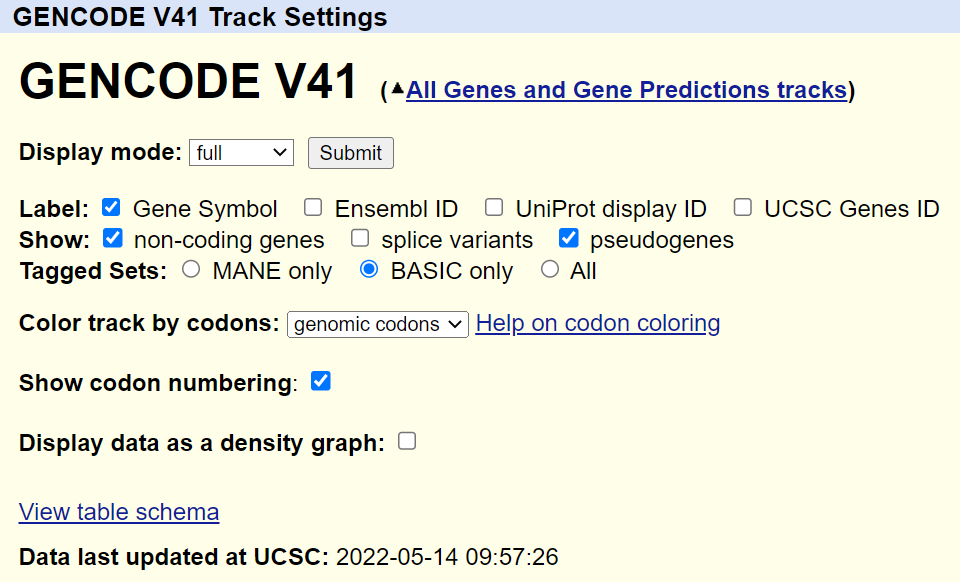
Task: Expand the Color track by codons dropdown
Action: click(377, 324)
